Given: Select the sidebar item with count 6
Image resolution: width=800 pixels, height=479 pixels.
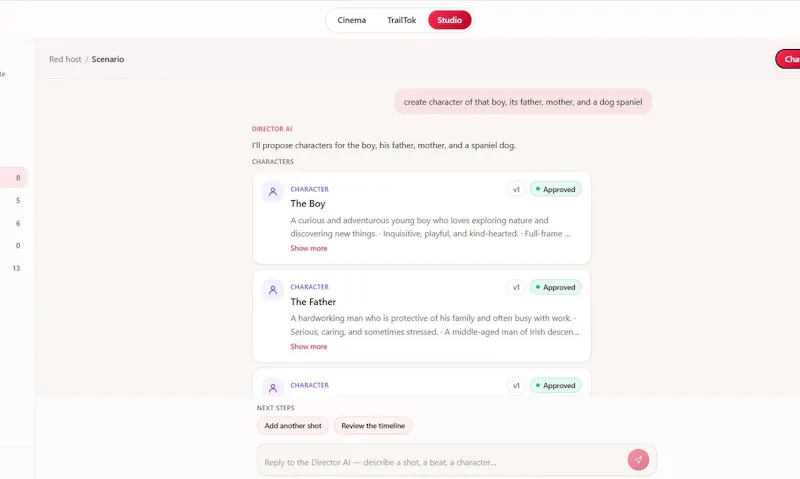Looking at the screenshot, I should tap(14, 223).
